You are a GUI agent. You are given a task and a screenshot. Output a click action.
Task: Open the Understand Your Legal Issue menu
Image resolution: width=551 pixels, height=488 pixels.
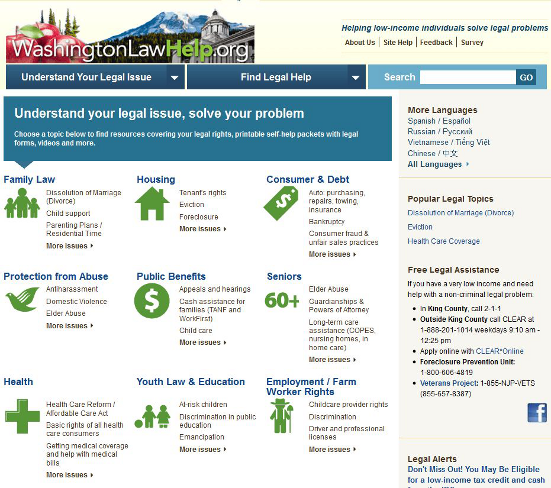coord(95,77)
